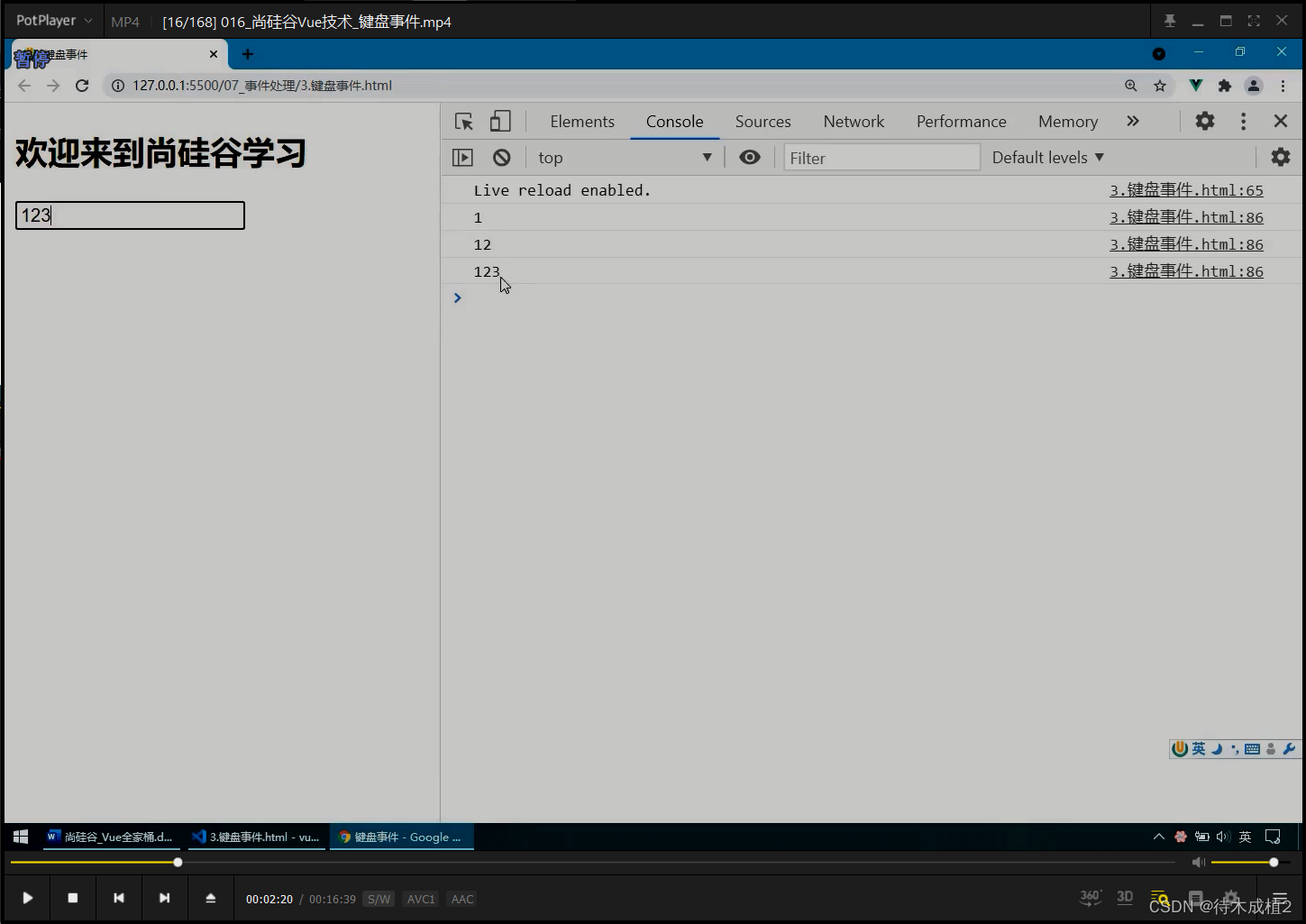Open the Default levels dropdown
The width and height of the screenshot is (1306, 924).
[x=1047, y=157]
